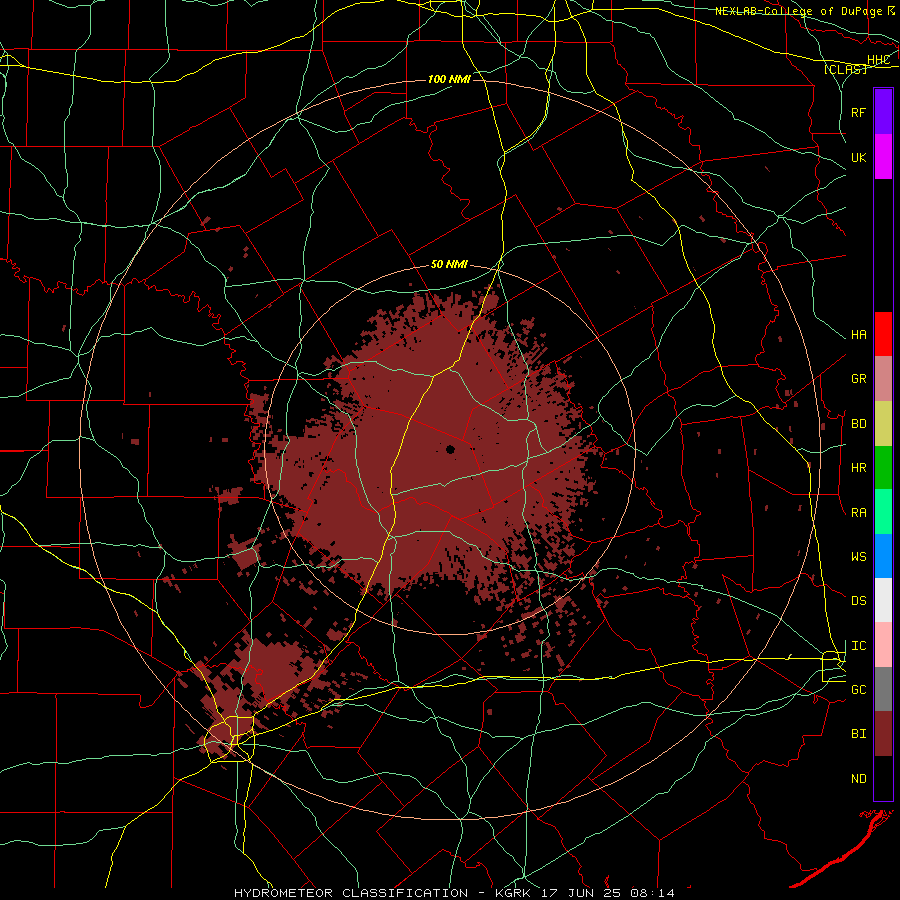Click the HR legend label
The image size is (900, 900).
click(x=858, y=468)
